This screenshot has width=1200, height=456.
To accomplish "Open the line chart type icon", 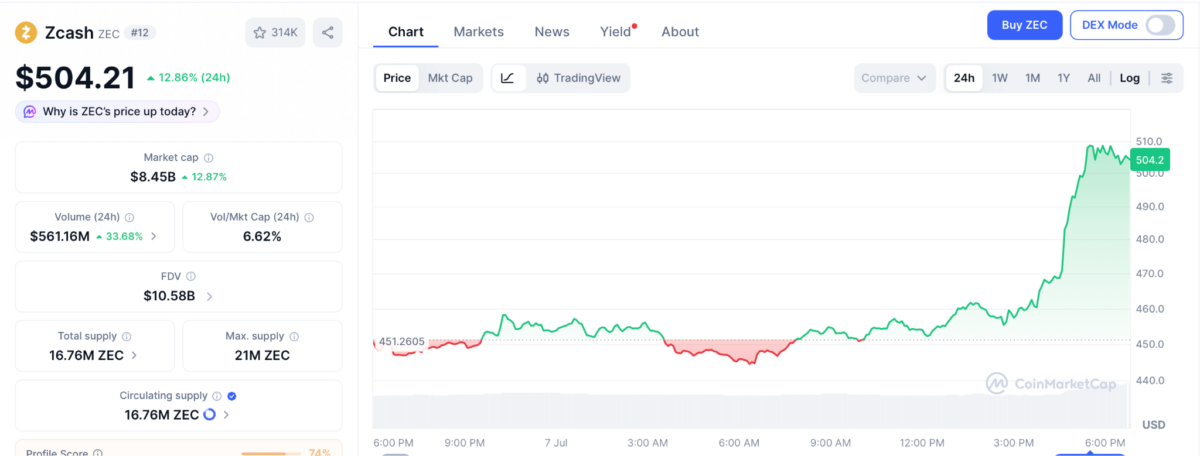I will click(508, 78).
